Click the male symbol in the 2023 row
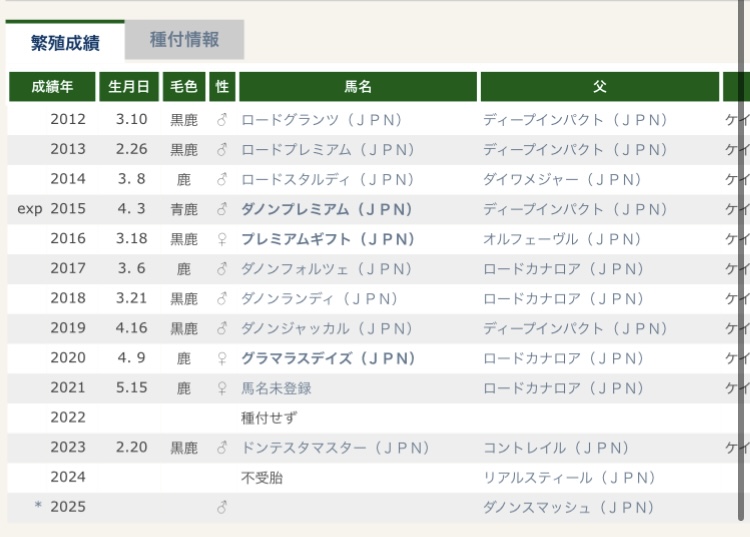Image resolution: width=750 pixels, height=537 pixels. tap(222, 448)
